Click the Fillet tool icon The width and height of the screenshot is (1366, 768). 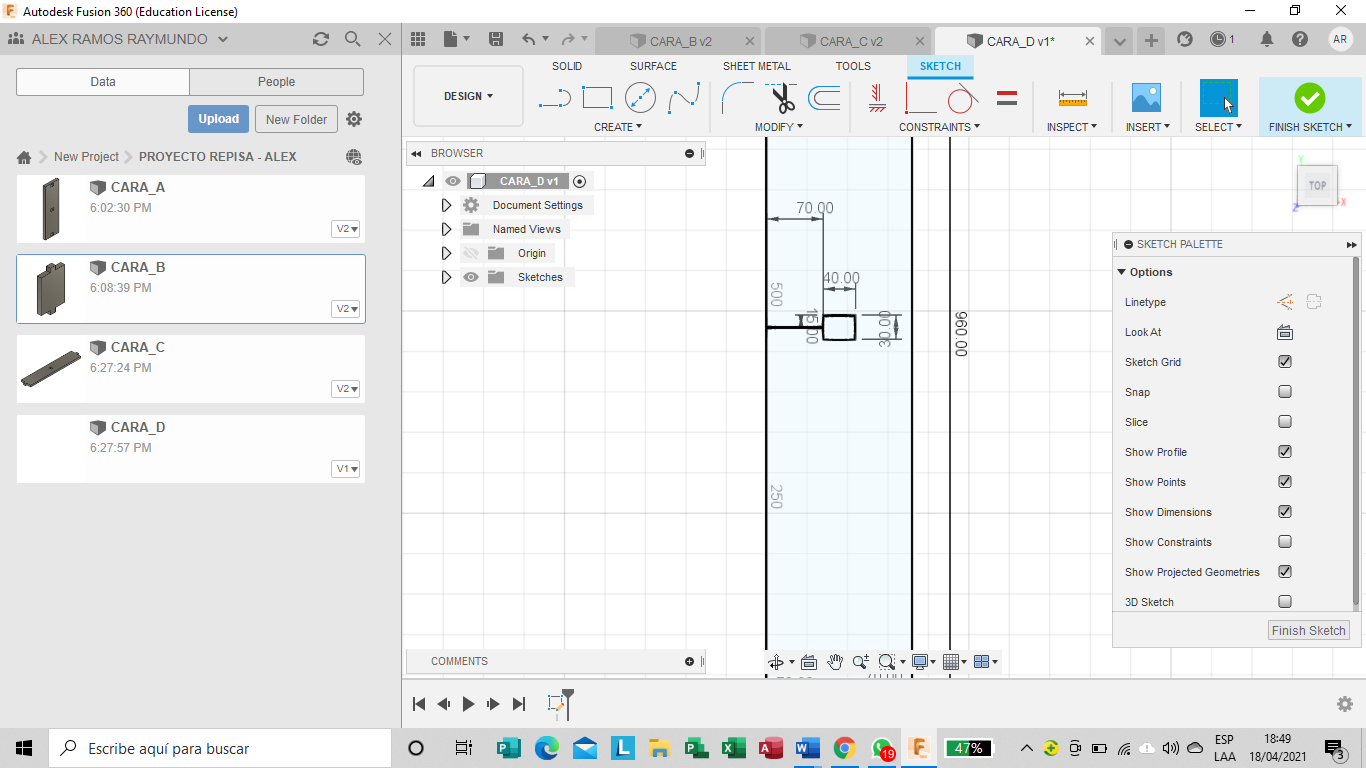[x=738, y=97]
